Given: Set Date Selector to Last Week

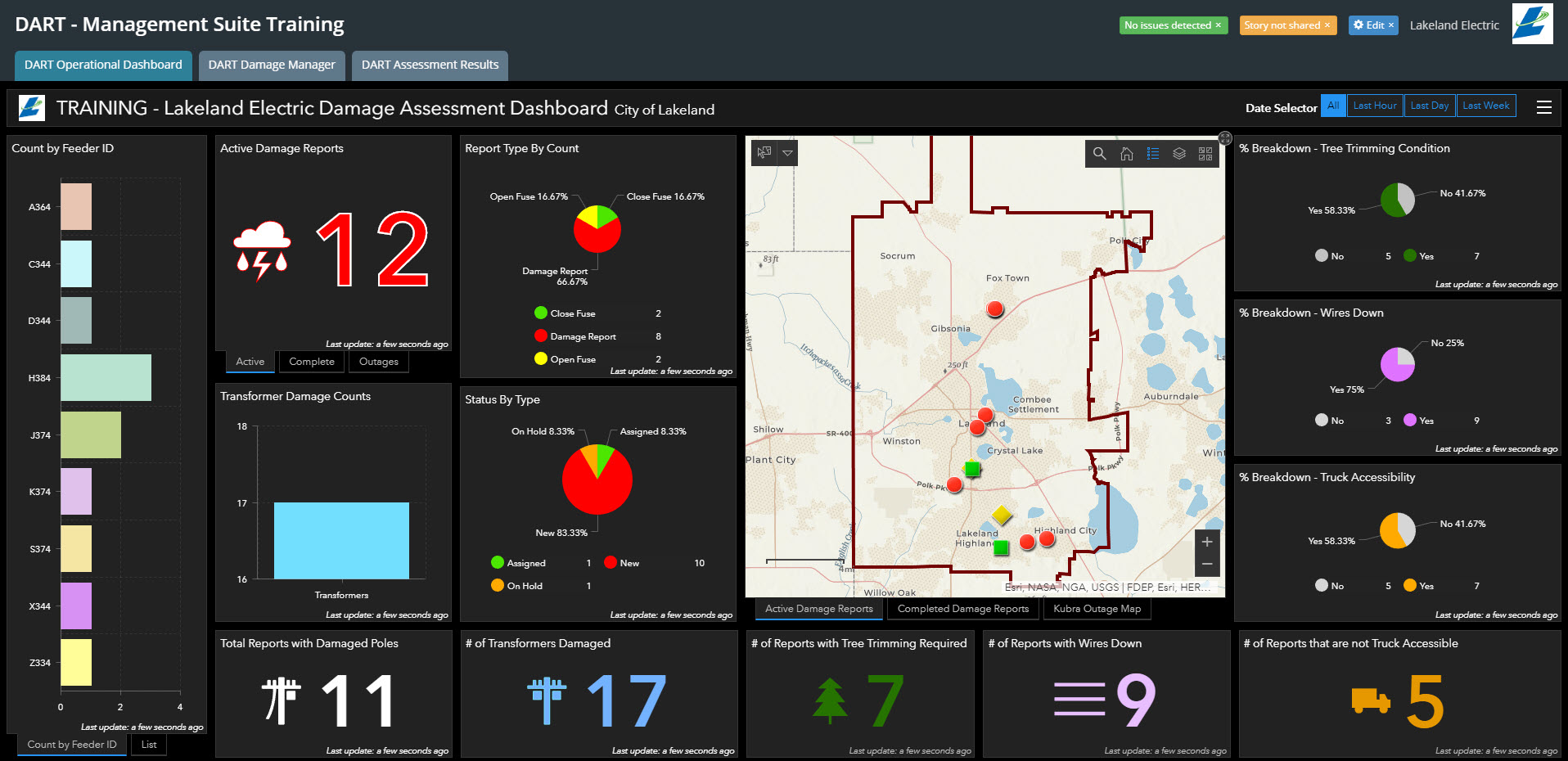Looking at the screenshot, I should (1485, 106).
